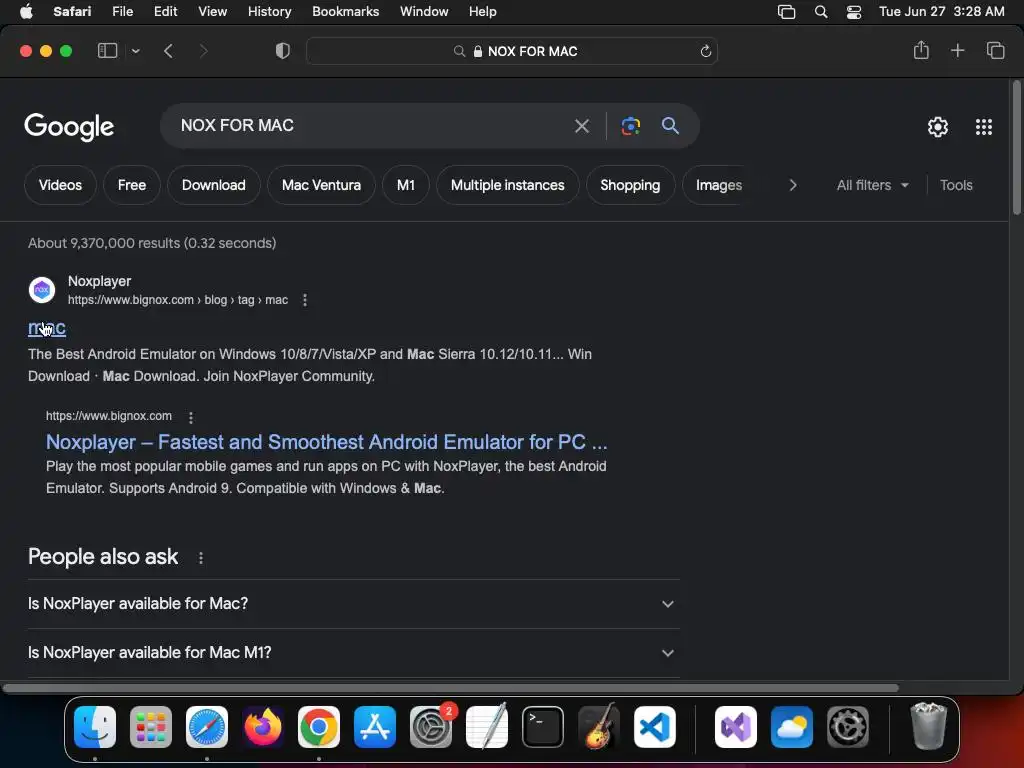Select the Mac Ventura filter chip

tap(321, 185)
